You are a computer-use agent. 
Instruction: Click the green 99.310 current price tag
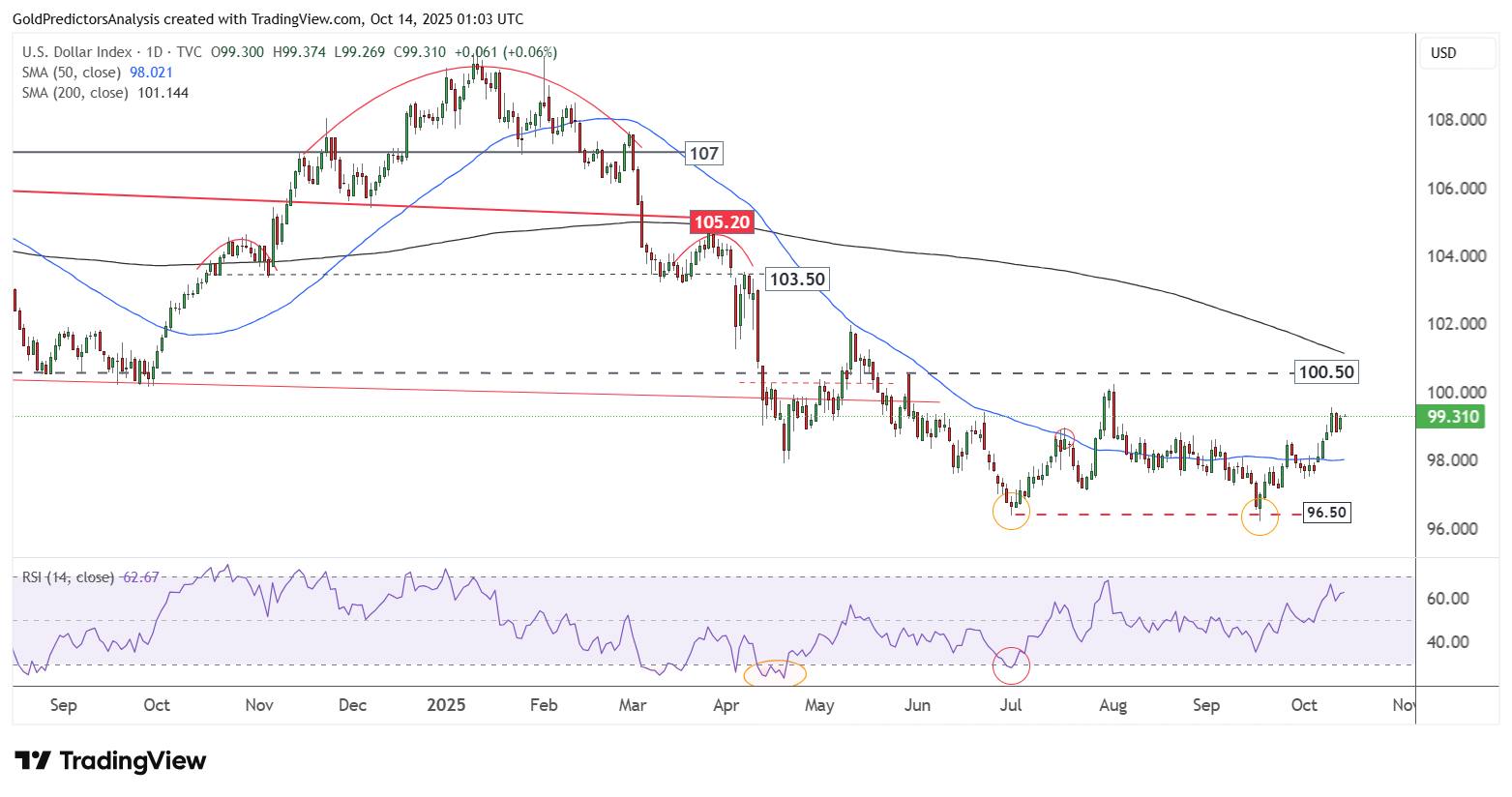1452,417
